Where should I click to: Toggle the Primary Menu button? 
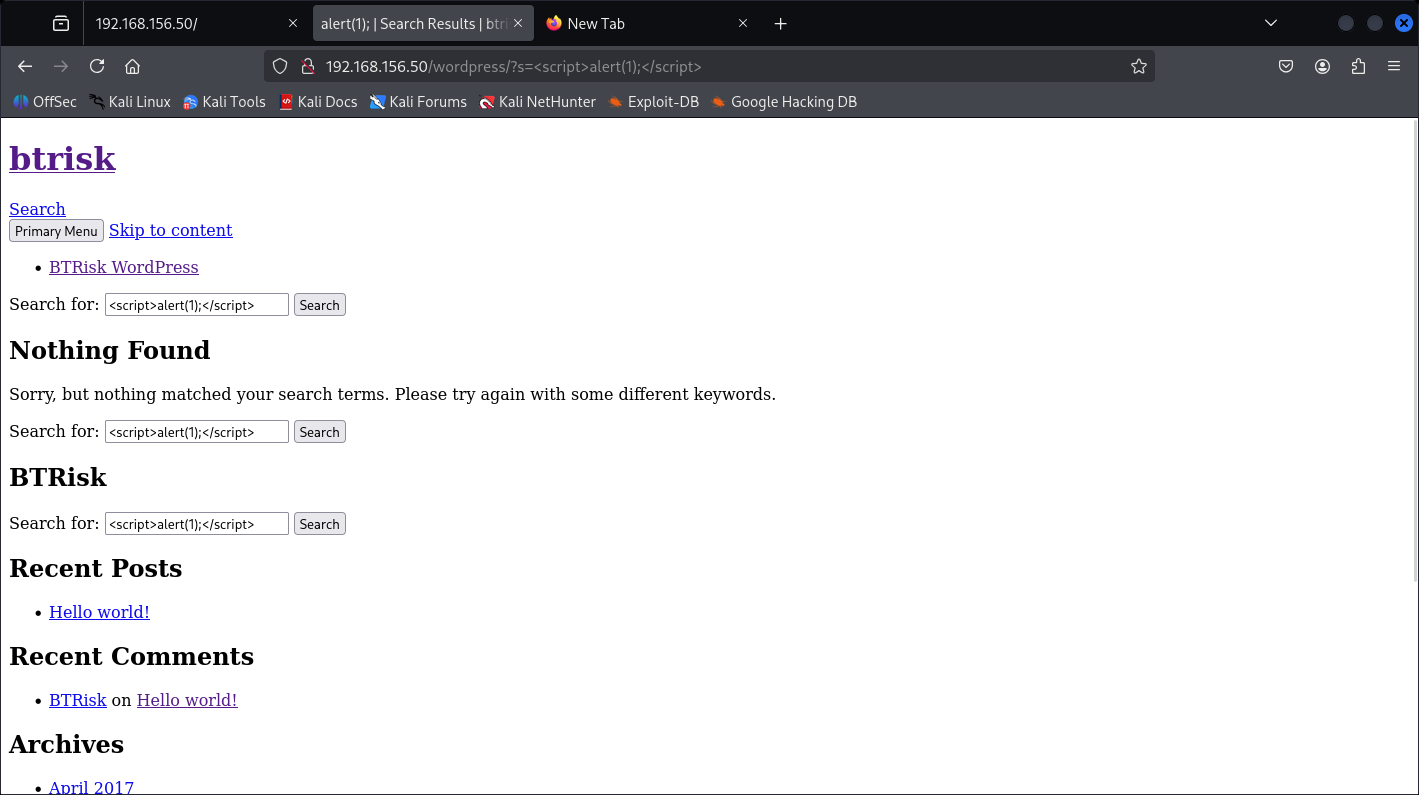click(x=56, y=231)
